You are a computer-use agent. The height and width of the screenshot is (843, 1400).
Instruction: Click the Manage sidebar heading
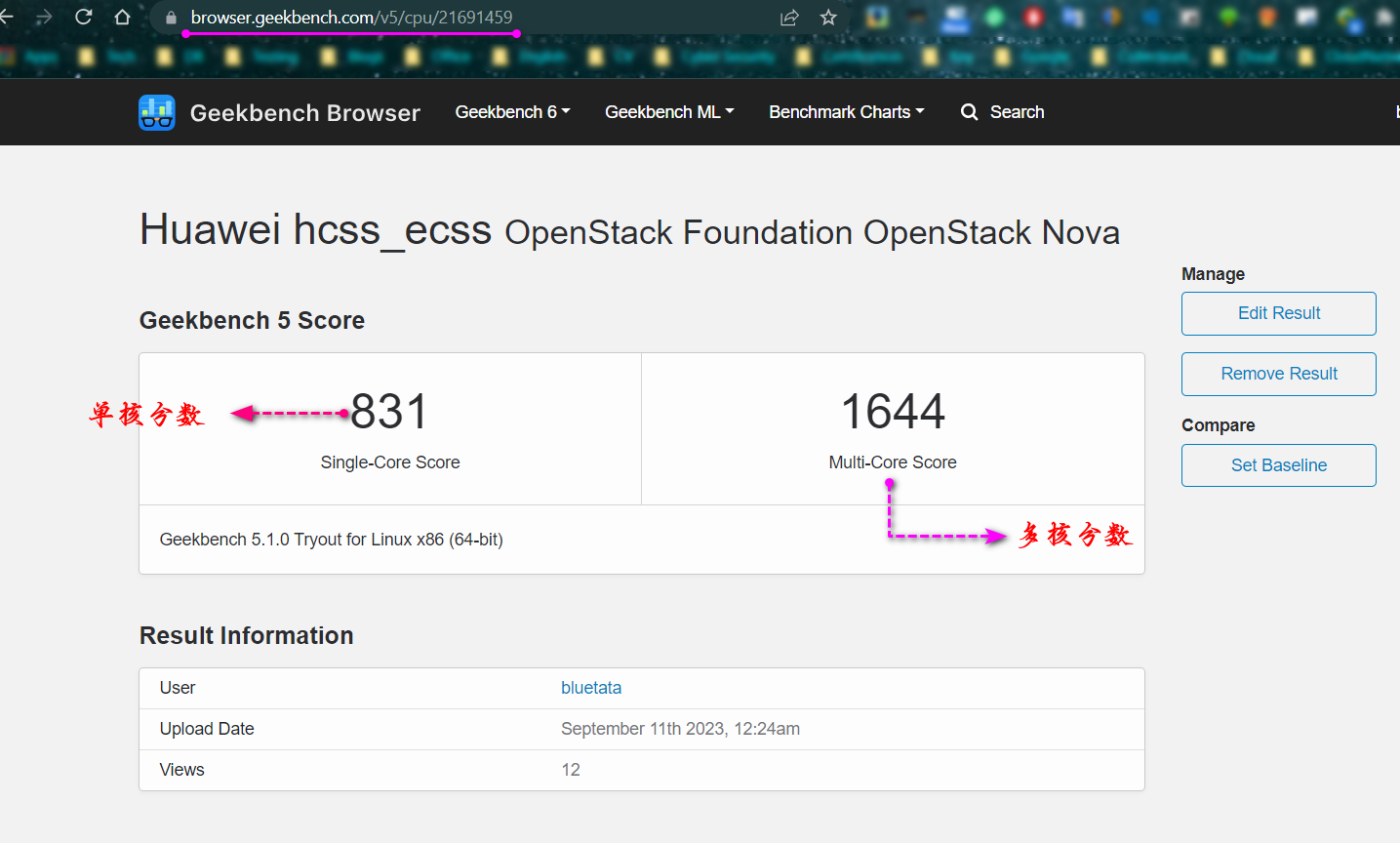click(1213, 274)
